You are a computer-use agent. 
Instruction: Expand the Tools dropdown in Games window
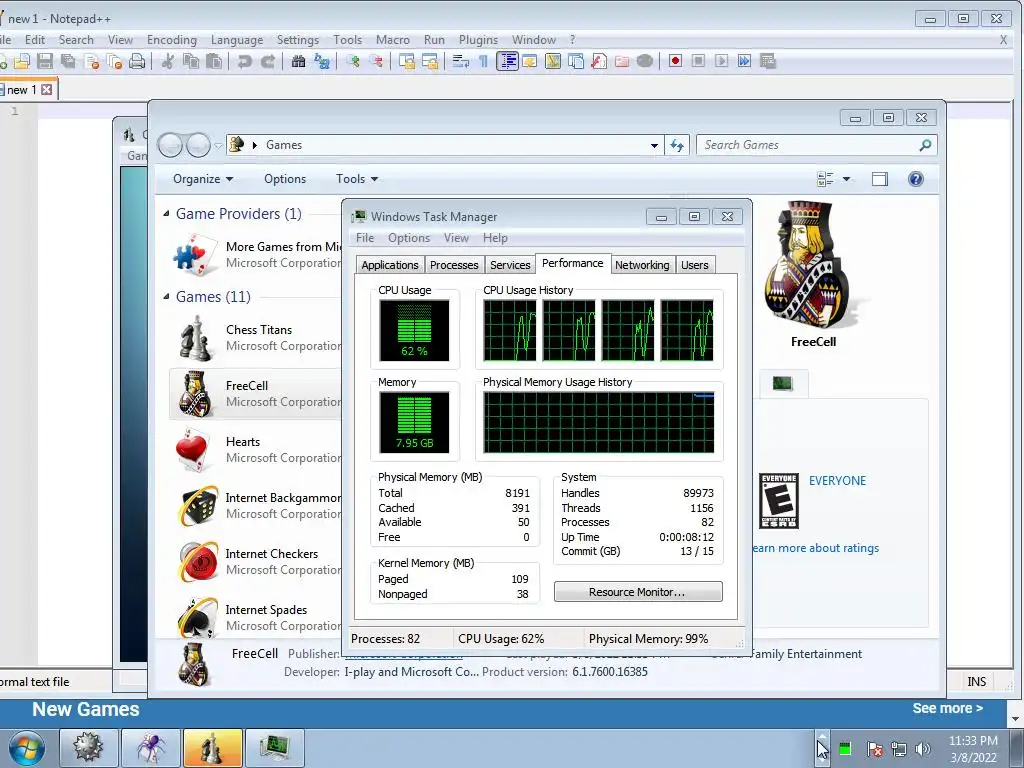[357, 179]
